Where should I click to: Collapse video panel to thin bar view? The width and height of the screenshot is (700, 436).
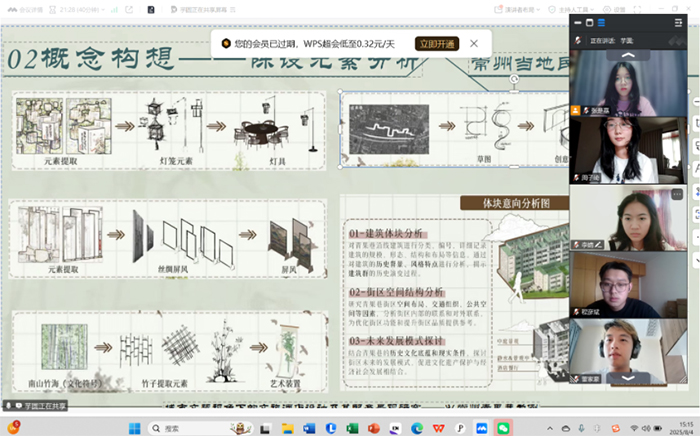click(x=577, y=22)
